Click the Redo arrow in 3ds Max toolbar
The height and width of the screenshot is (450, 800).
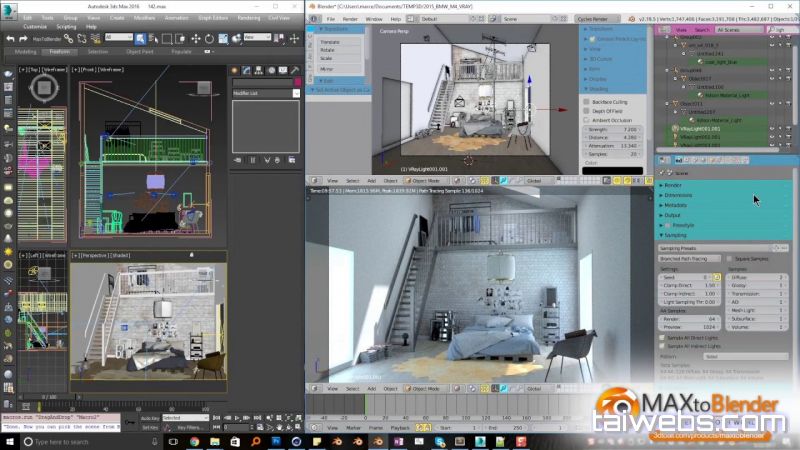pyautogui.click(x=22, y=37)
